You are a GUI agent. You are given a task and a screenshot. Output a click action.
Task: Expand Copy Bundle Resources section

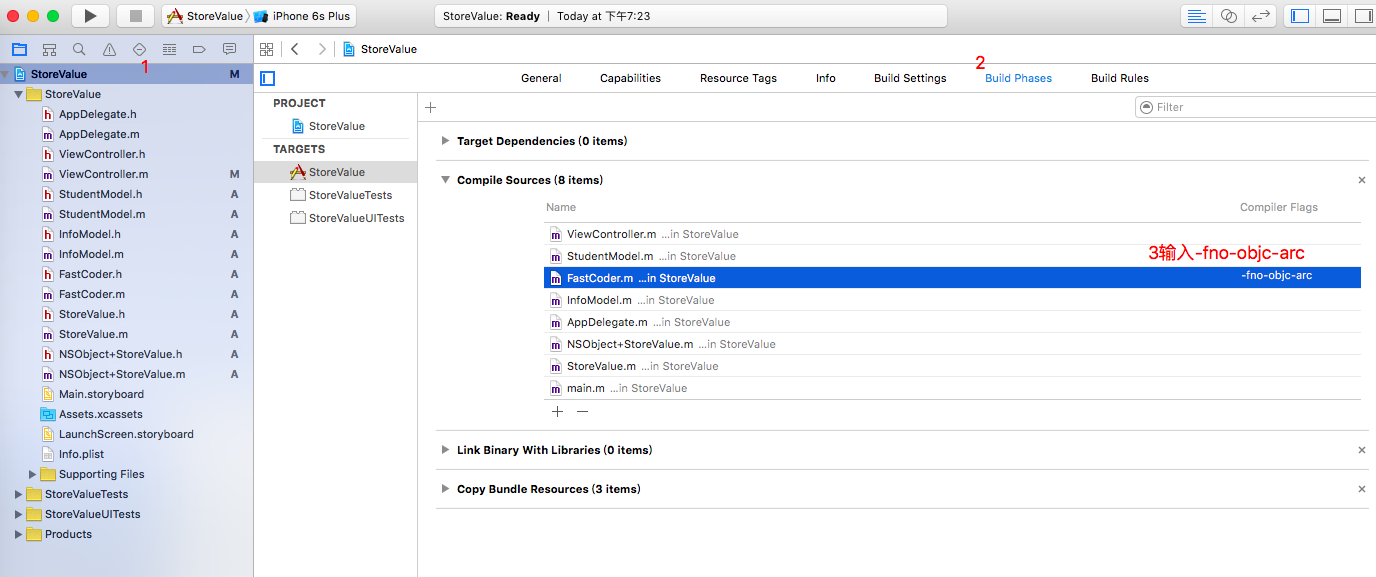point(445,489)
